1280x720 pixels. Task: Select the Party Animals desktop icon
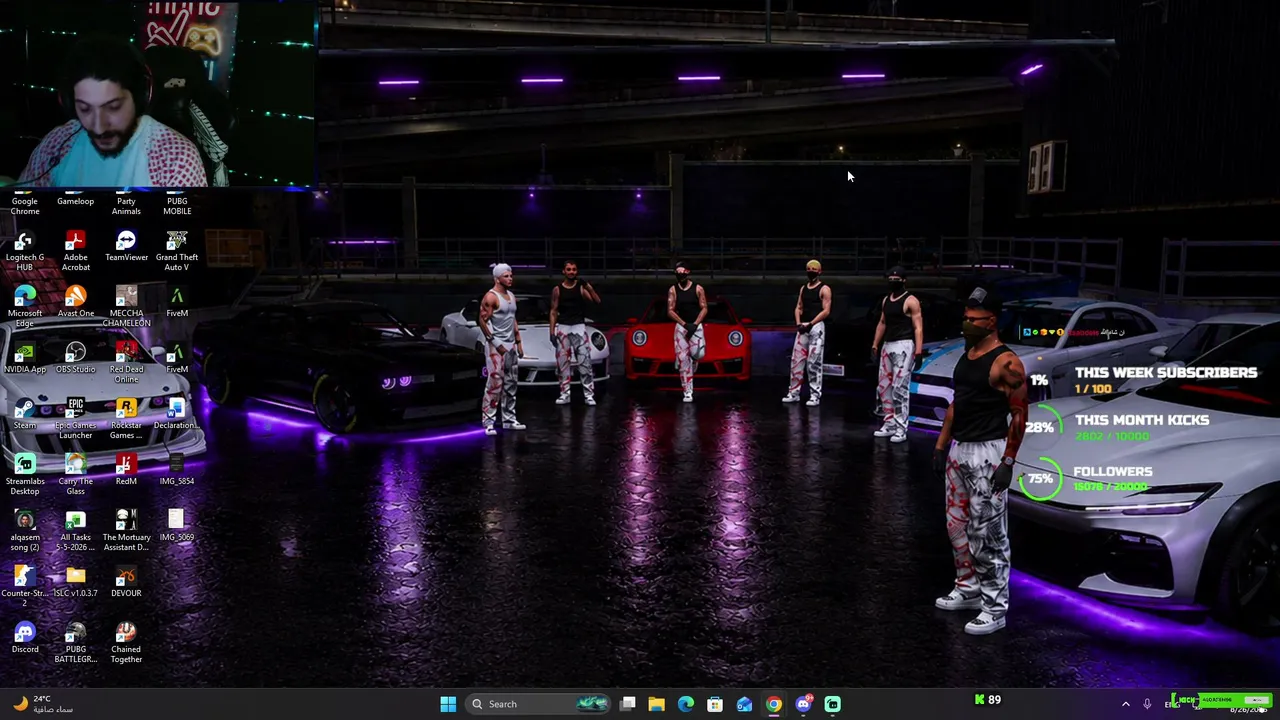coord(126,204)
